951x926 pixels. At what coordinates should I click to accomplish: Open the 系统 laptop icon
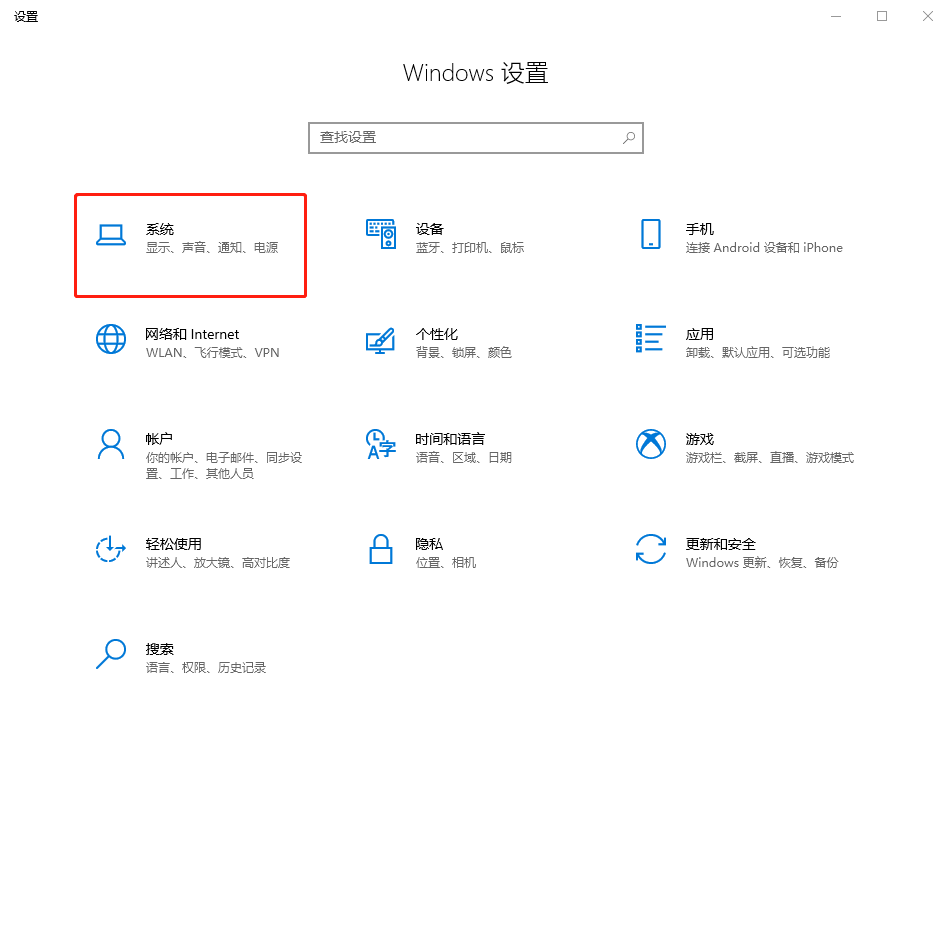[111, 235]
